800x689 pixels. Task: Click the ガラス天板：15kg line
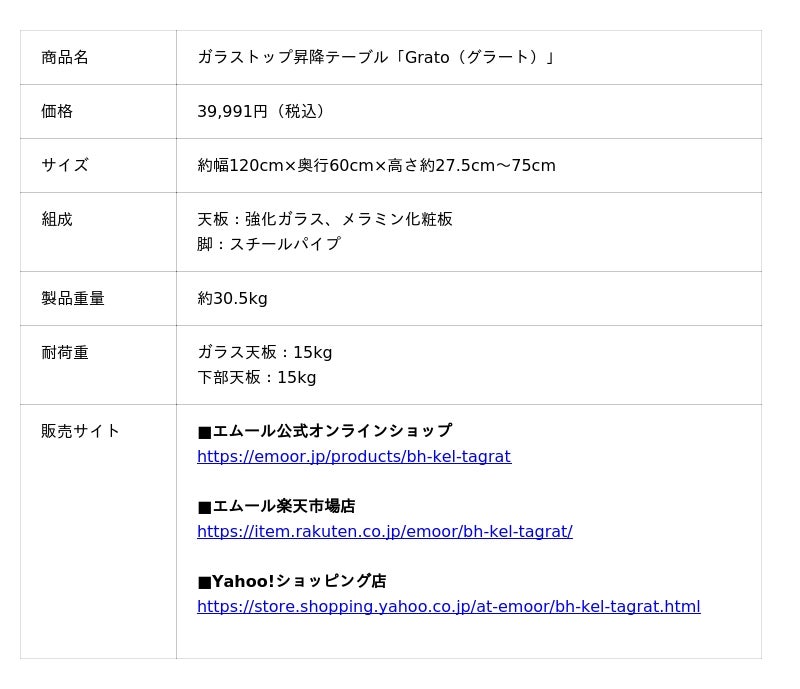(x=265, y=353)
